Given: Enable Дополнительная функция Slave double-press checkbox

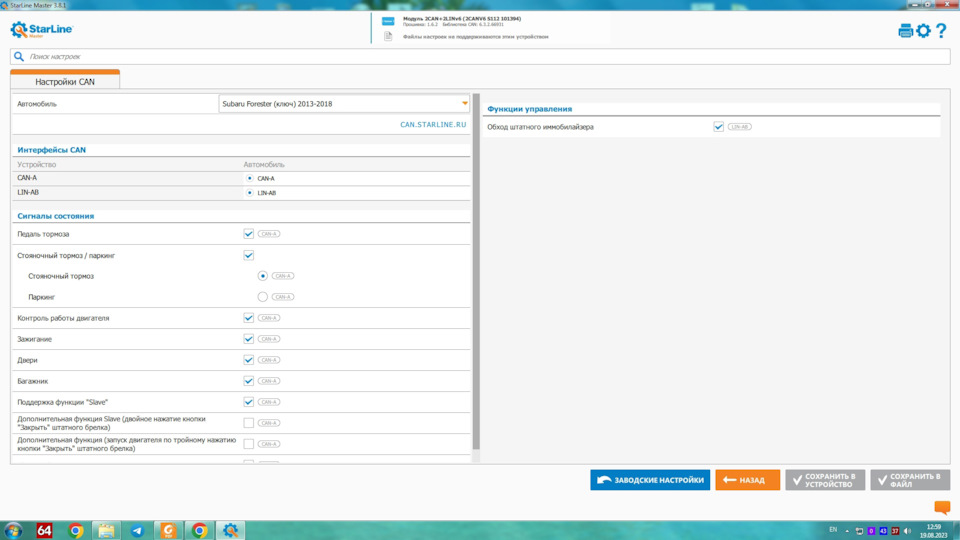Looking at the screenshot, I should click(249, 423).
